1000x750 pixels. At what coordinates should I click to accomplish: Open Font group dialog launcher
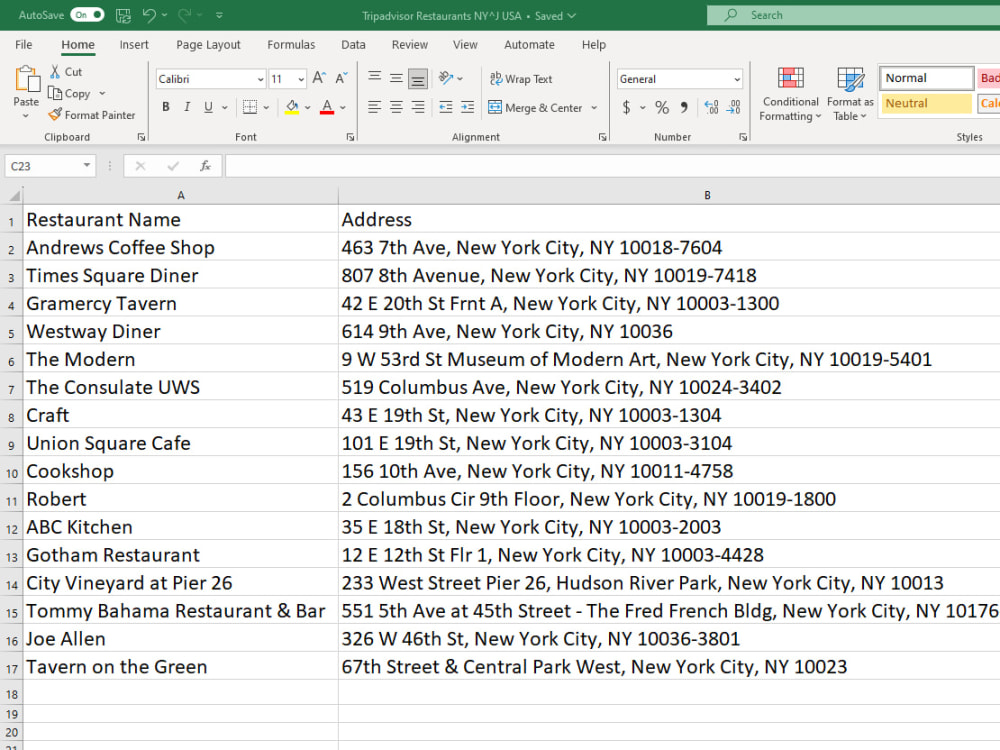click(x=350, y=137)
